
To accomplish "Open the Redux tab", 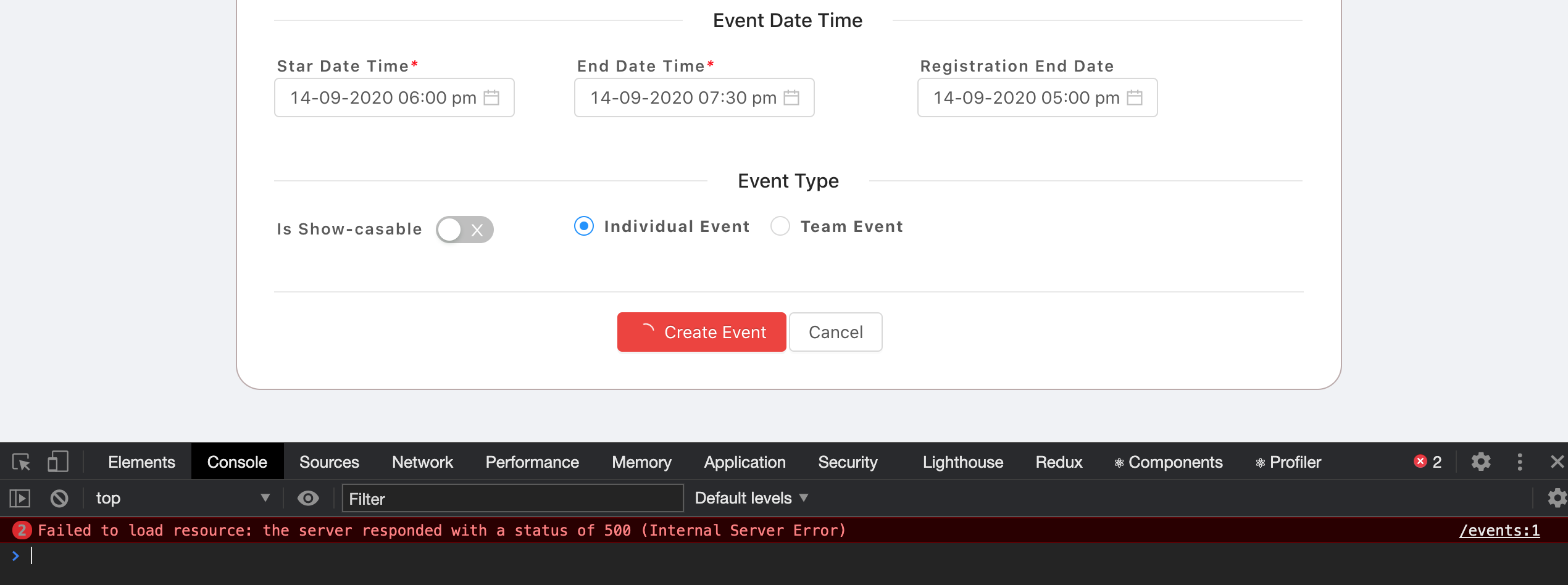I will (x=1059, y=462).
